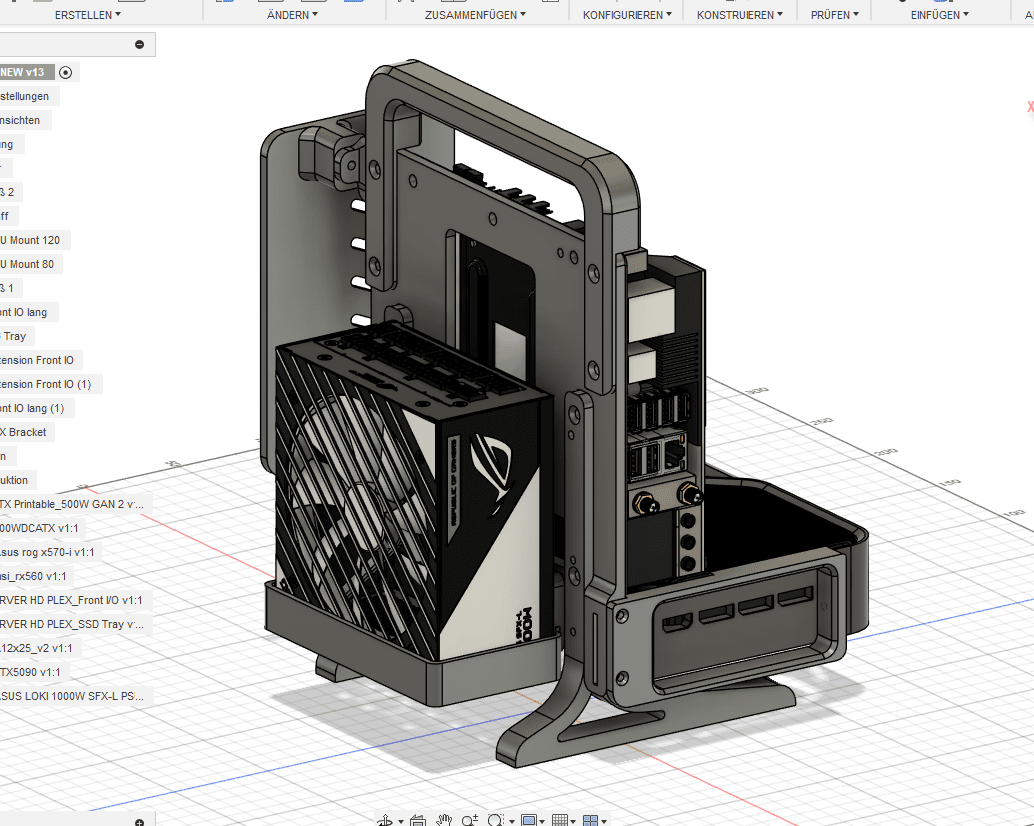
Task: Select 'SUS LOKI 1000W SFX-L PS' component
Action: coord(75,696)
